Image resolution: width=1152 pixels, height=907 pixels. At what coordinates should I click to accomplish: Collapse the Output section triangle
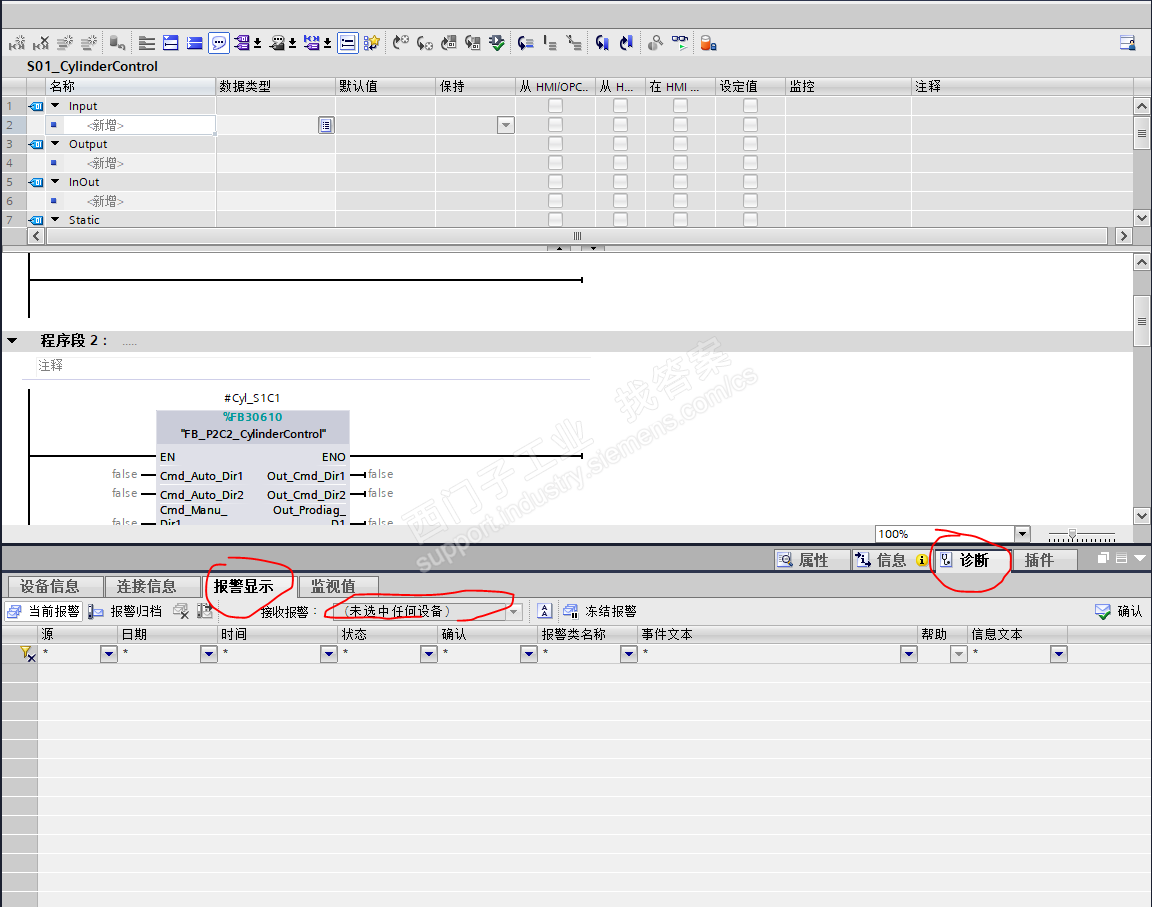click(55, 144)
